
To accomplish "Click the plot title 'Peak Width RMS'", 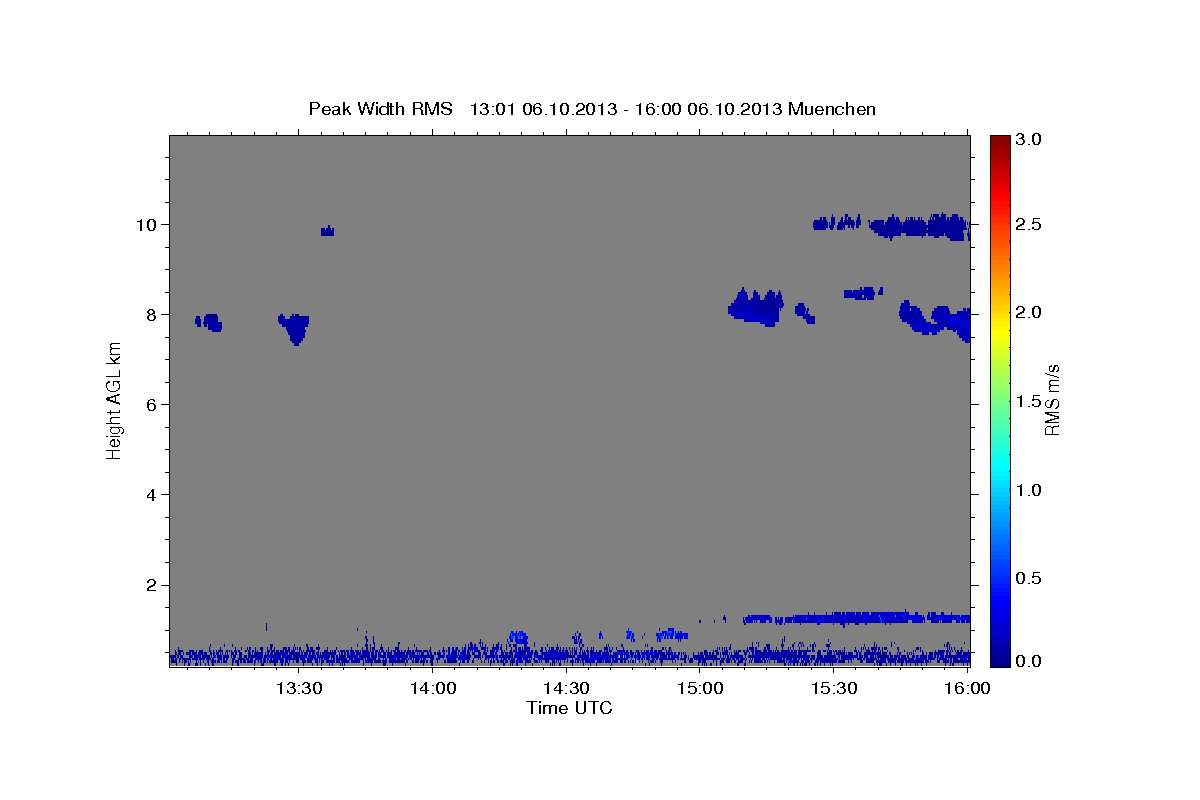I will click(380, 108).
